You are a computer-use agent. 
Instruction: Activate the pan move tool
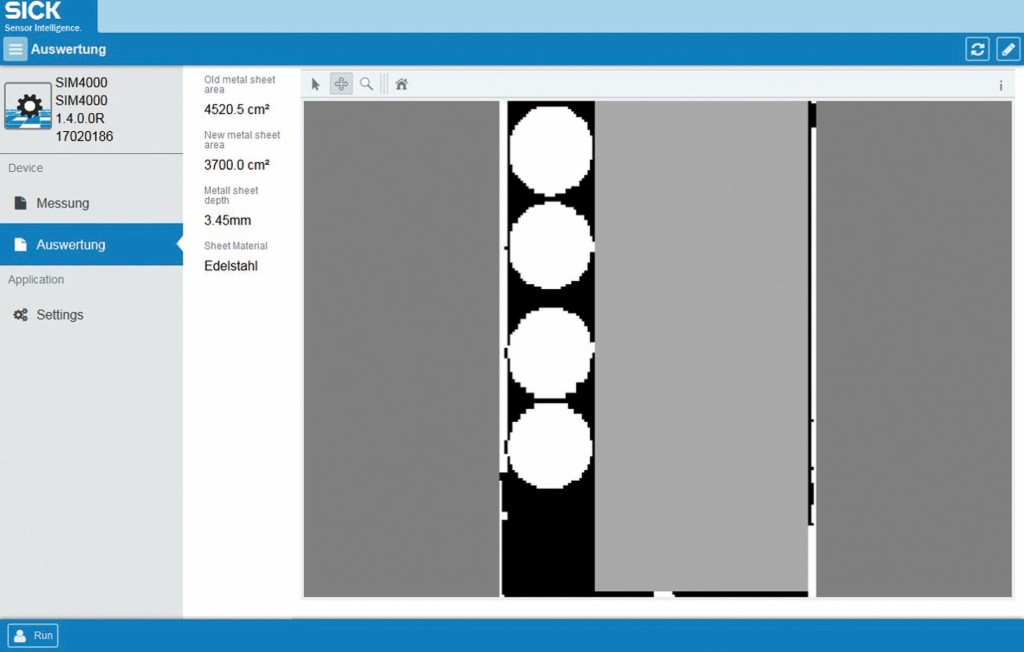pyautogui.click(x=341, y=85)
